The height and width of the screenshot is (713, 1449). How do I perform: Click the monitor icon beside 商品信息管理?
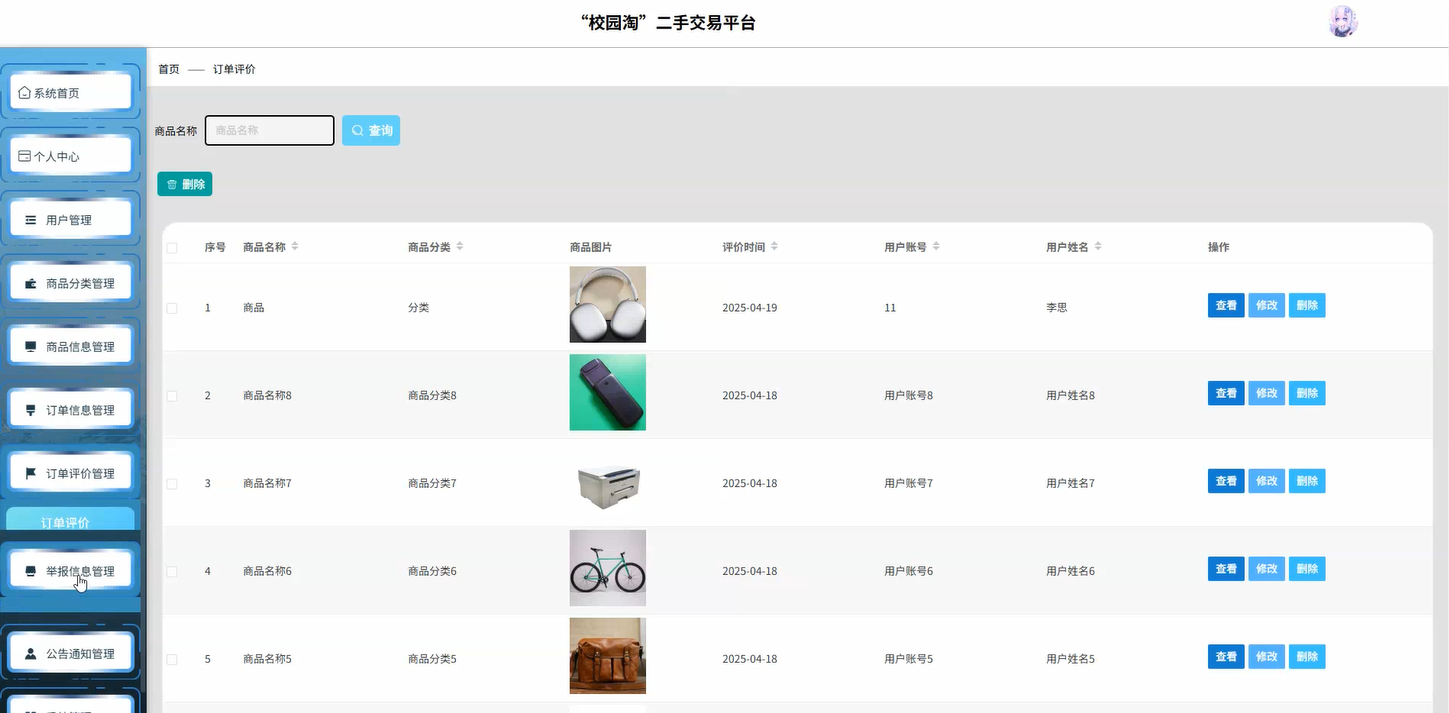(28, 345)
